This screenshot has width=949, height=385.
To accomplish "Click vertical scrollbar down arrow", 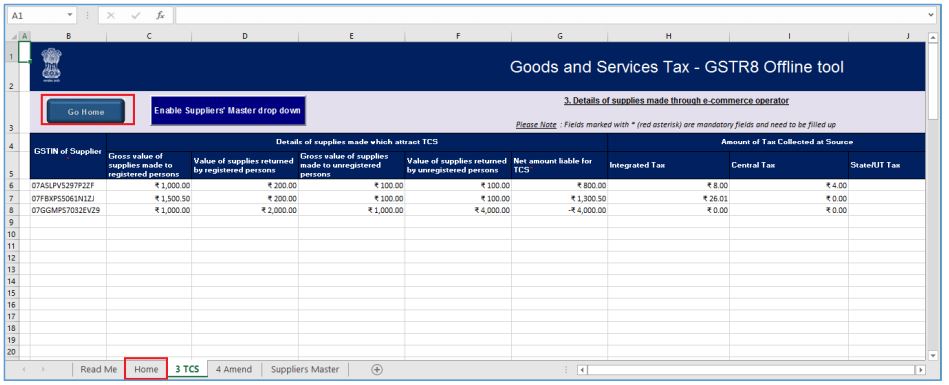I will click(x=932, y=355).
